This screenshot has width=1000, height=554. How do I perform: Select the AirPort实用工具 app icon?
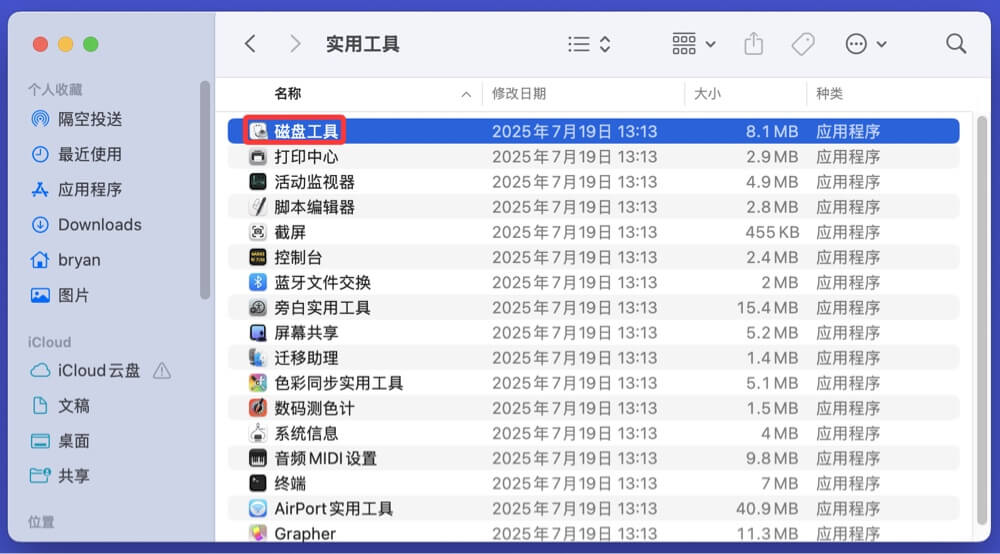click(258, 508)
